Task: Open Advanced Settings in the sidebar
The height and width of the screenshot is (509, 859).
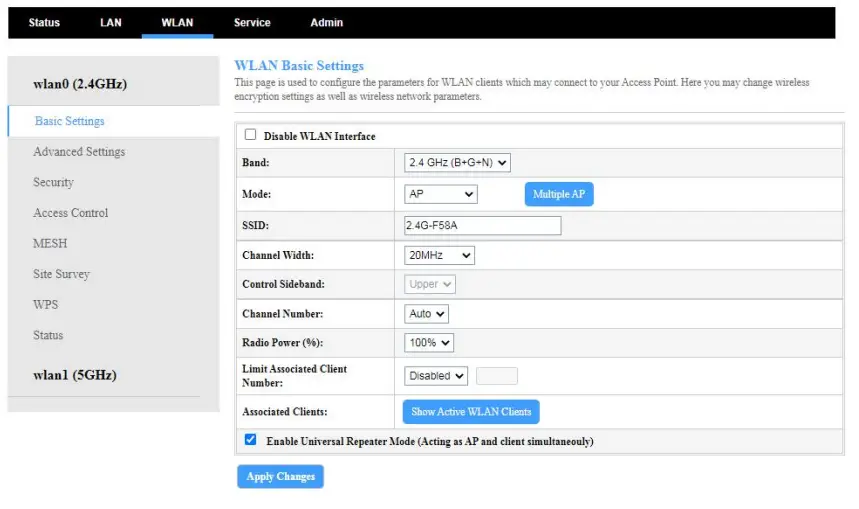Action: (79, 152)
